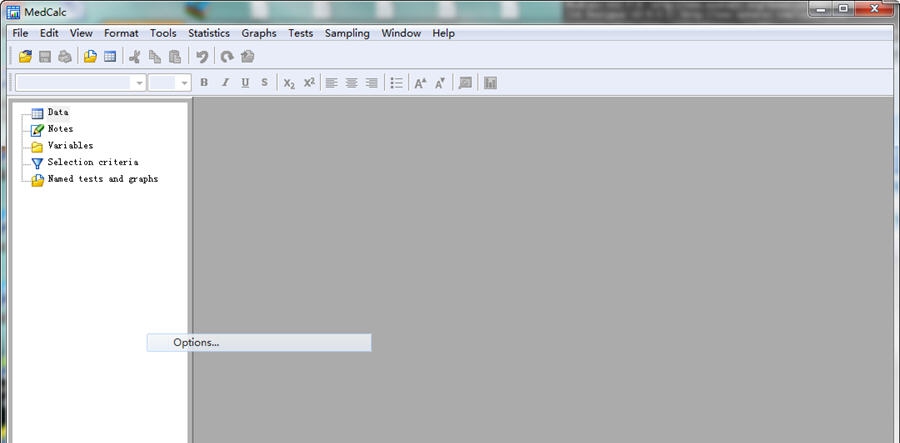
Task: Click the Print icon
Action: tap(65, 56)
